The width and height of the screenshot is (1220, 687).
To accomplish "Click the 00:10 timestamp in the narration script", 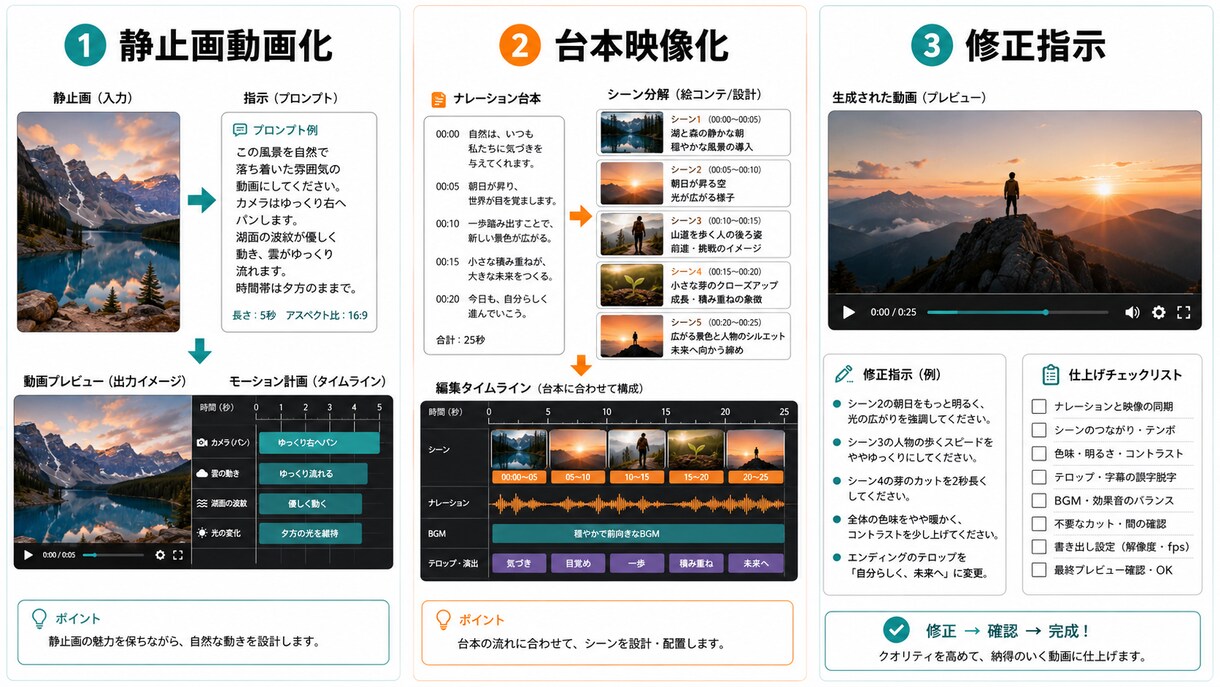I will coord(447,224).
